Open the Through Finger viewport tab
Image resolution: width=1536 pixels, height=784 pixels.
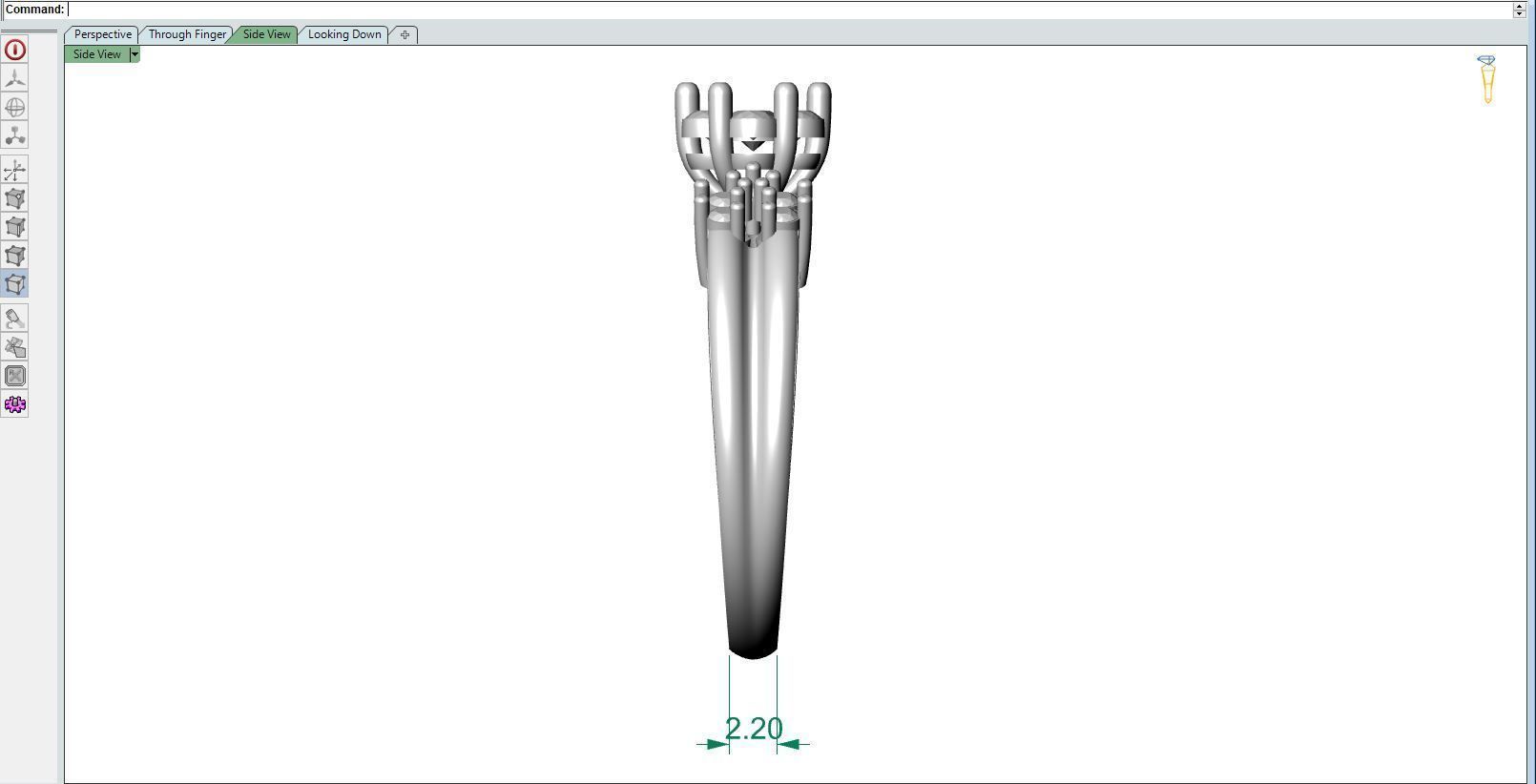click(x=187, y=34)
